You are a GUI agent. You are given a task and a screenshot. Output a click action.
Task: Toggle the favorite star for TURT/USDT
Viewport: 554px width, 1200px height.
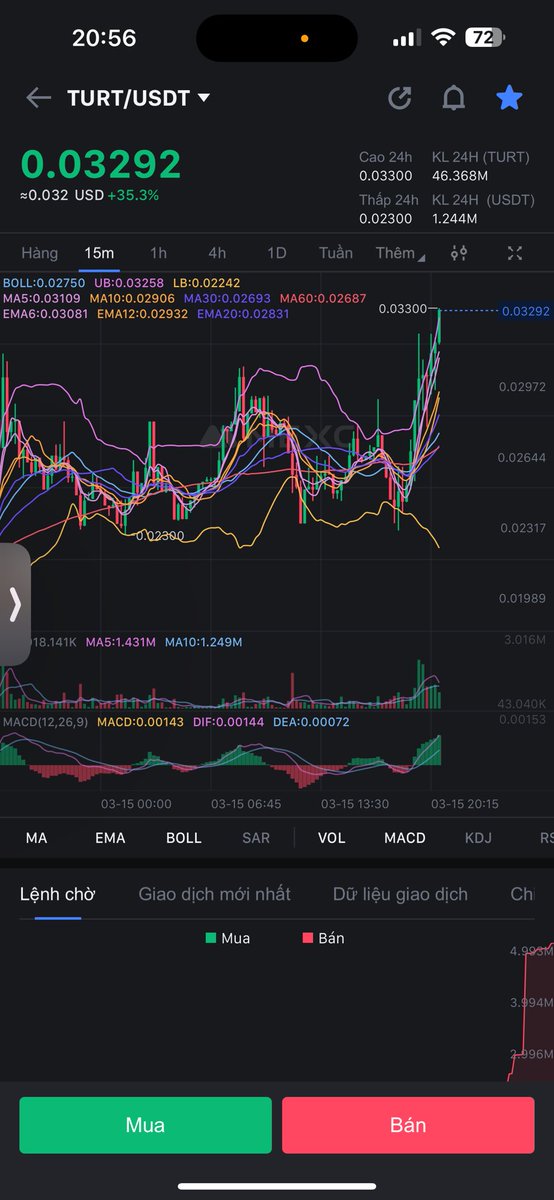[509, 97]
